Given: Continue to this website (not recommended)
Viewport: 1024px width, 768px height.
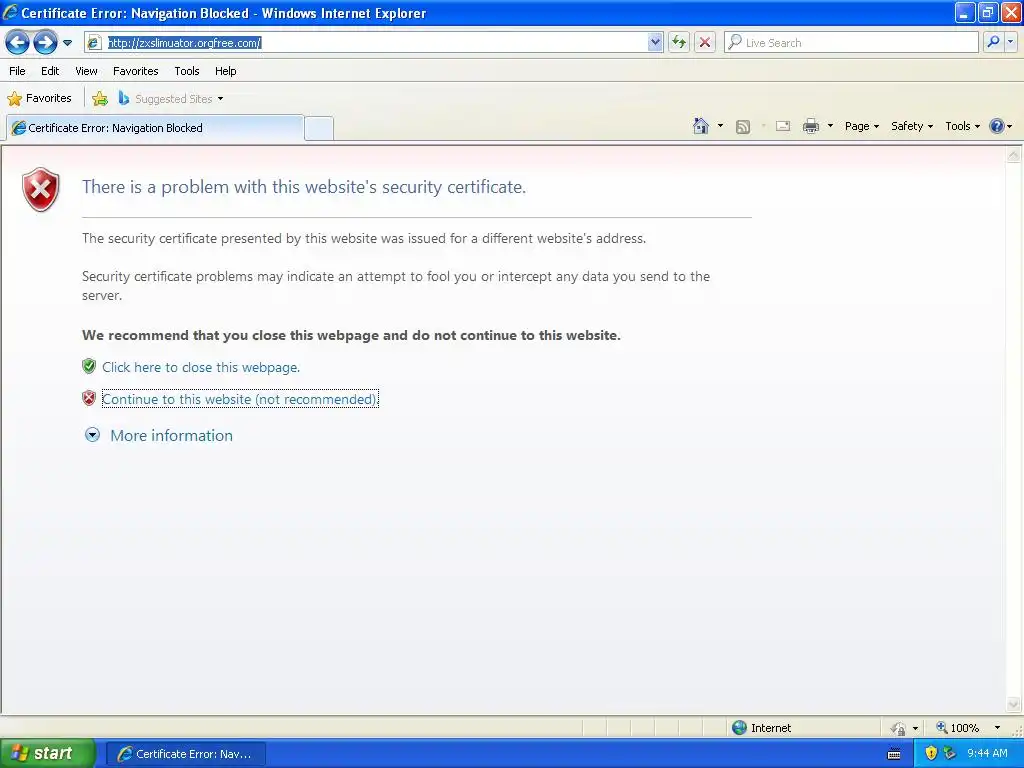Looking at the screenshot, I should click(x=240, y=399).
